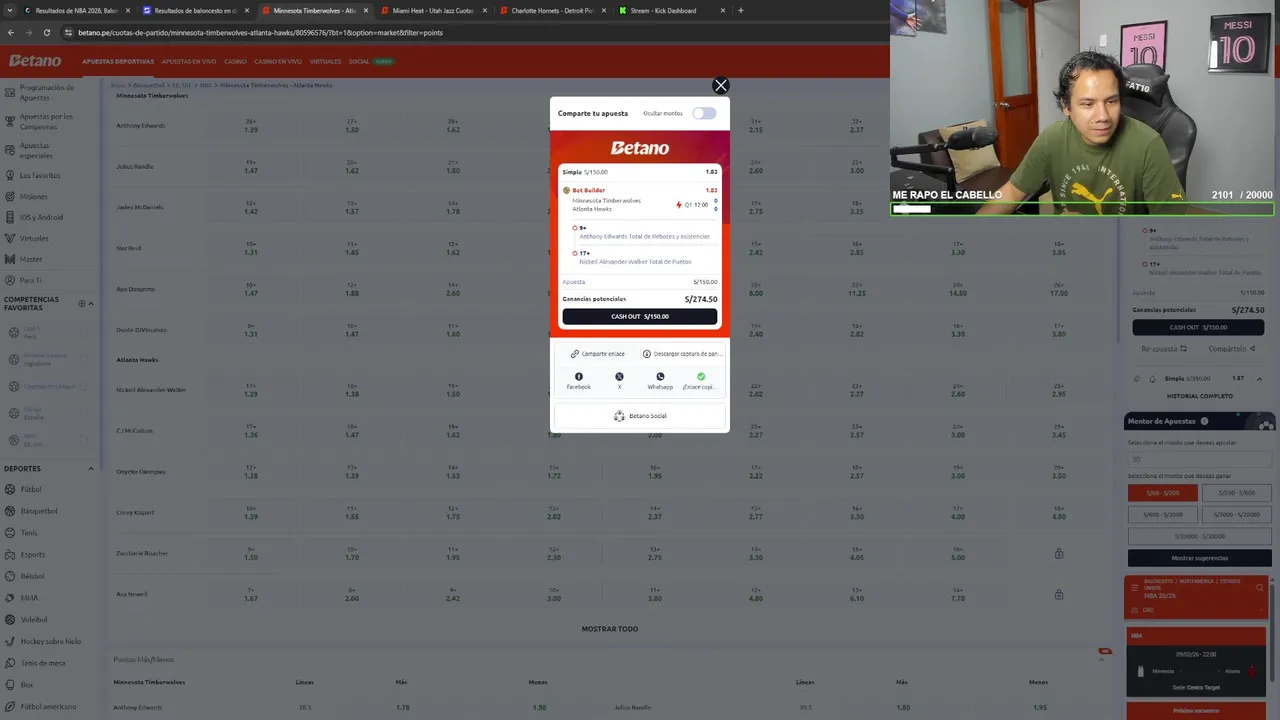1280x720 pixels.
Task: Click Compártelo in bet slip panel
Action: tap(1232, 349)
